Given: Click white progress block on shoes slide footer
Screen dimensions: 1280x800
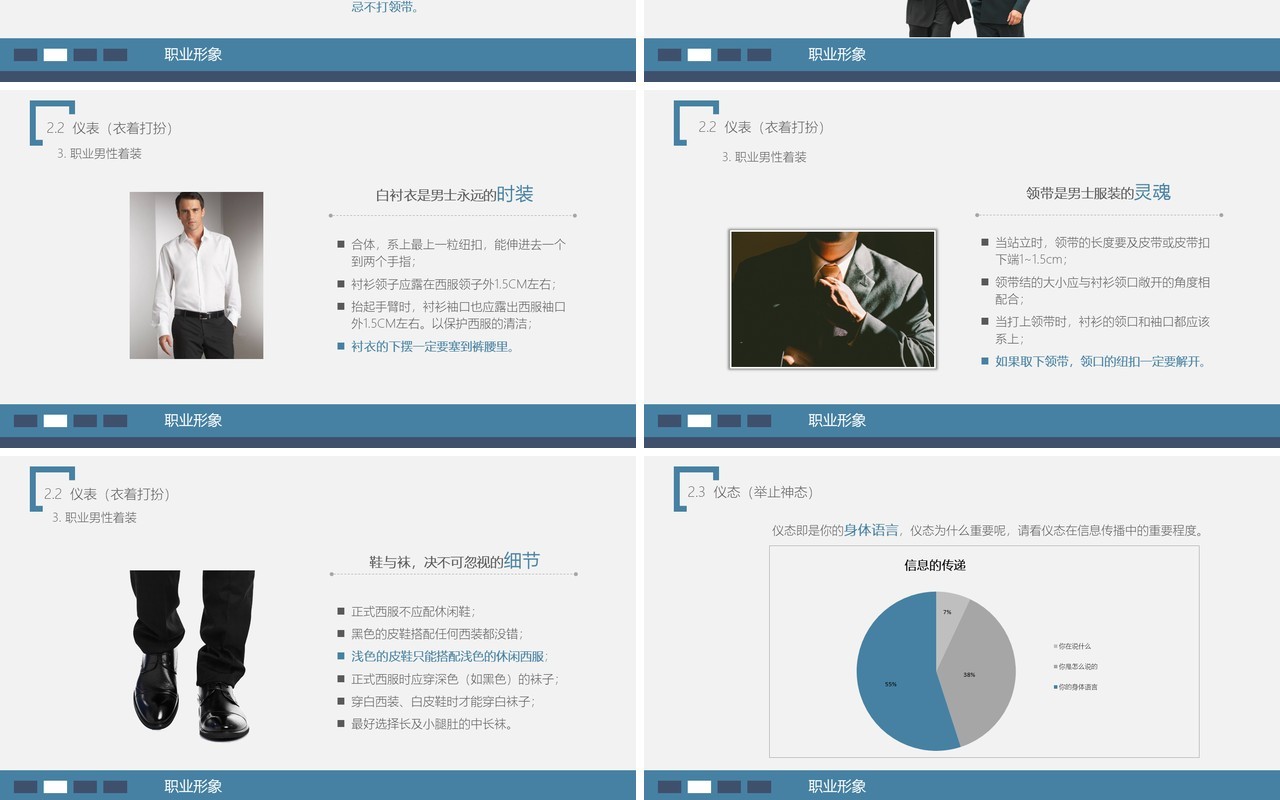Looking at the screenshot, I should [x=56, y=787].
